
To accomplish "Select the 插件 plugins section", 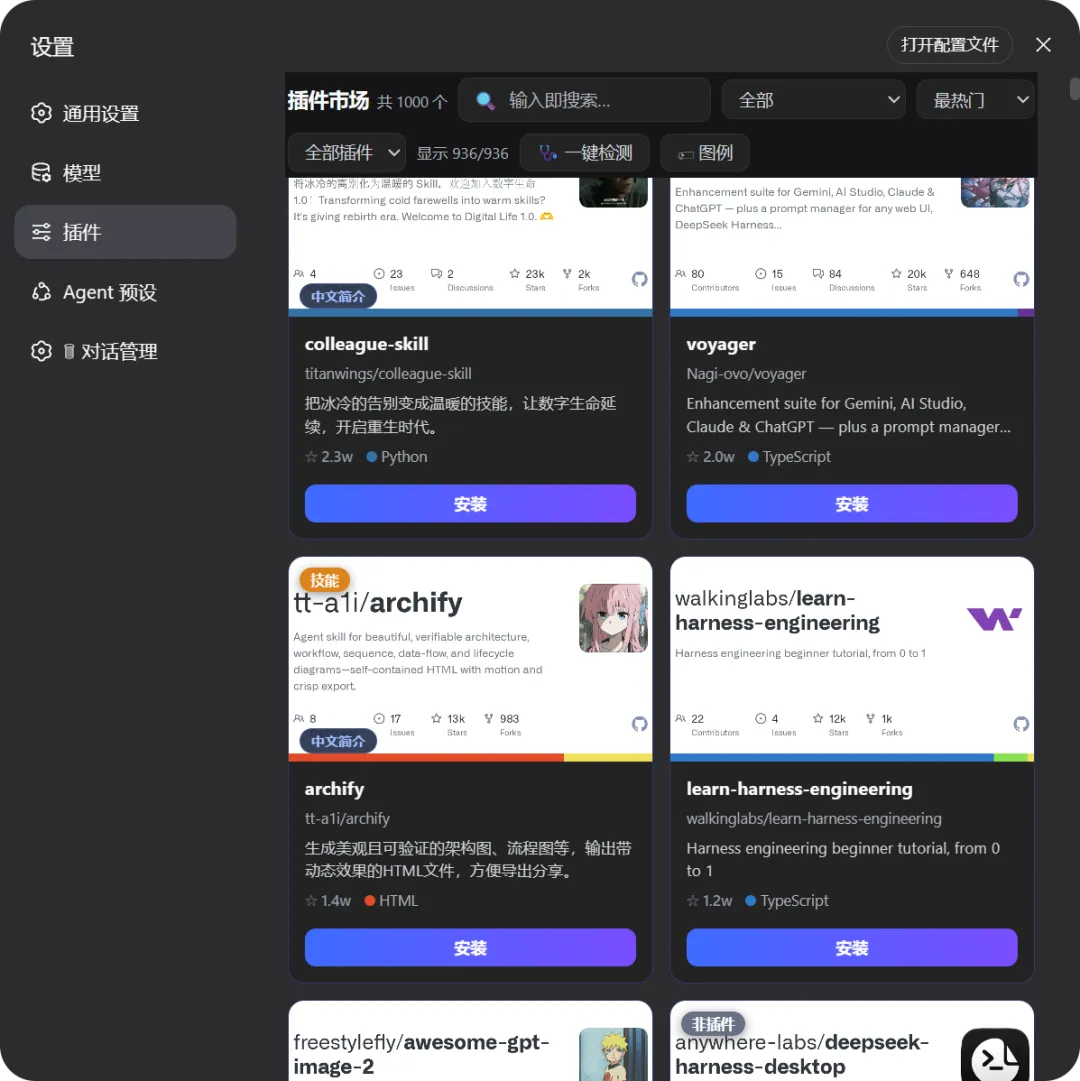I will (125, 232).
